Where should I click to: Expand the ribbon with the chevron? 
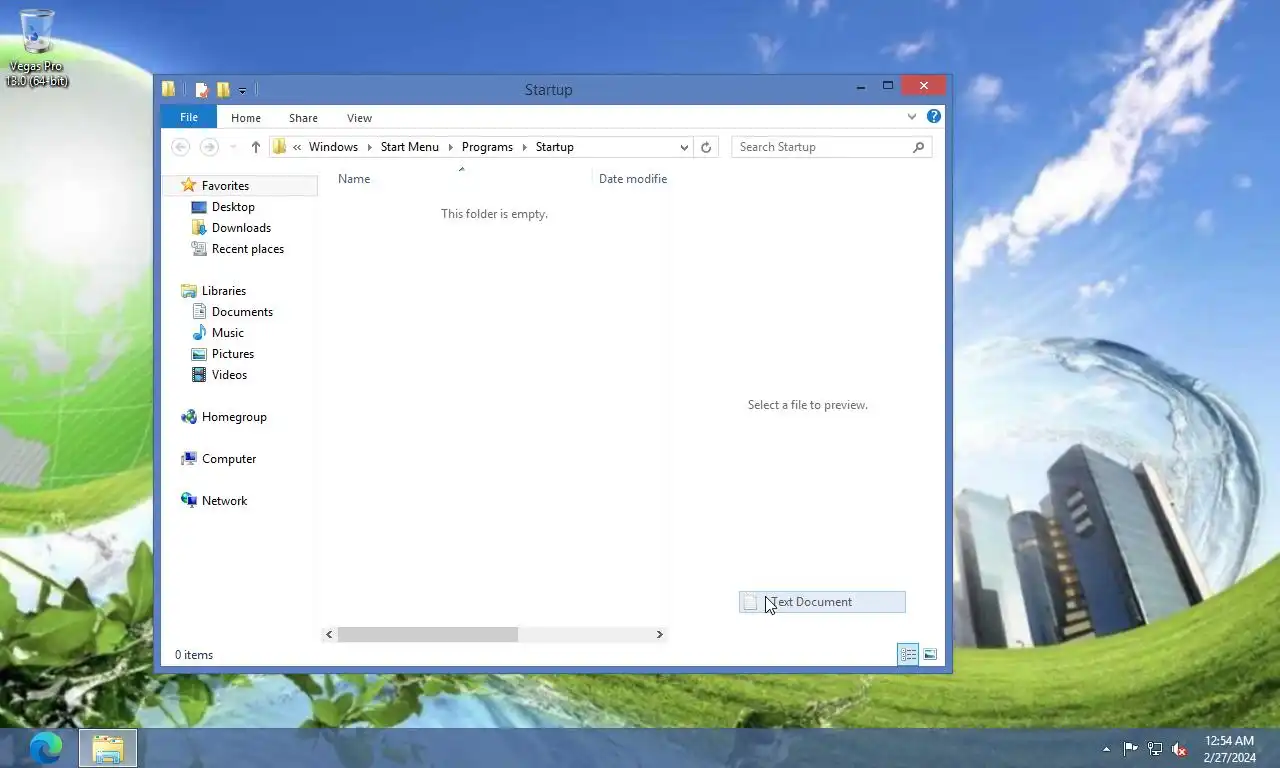(912, 117)
